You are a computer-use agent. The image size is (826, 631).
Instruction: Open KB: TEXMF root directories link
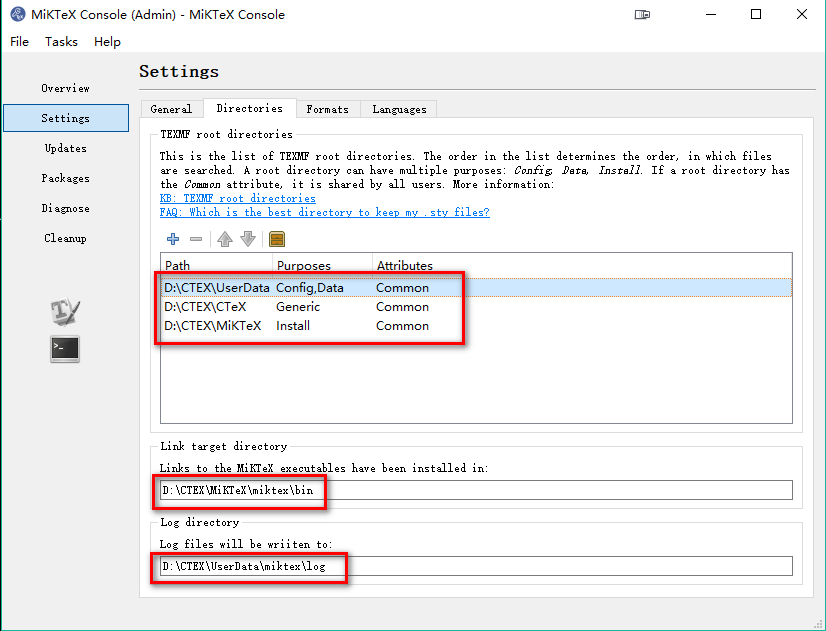[x=238, y=198]
